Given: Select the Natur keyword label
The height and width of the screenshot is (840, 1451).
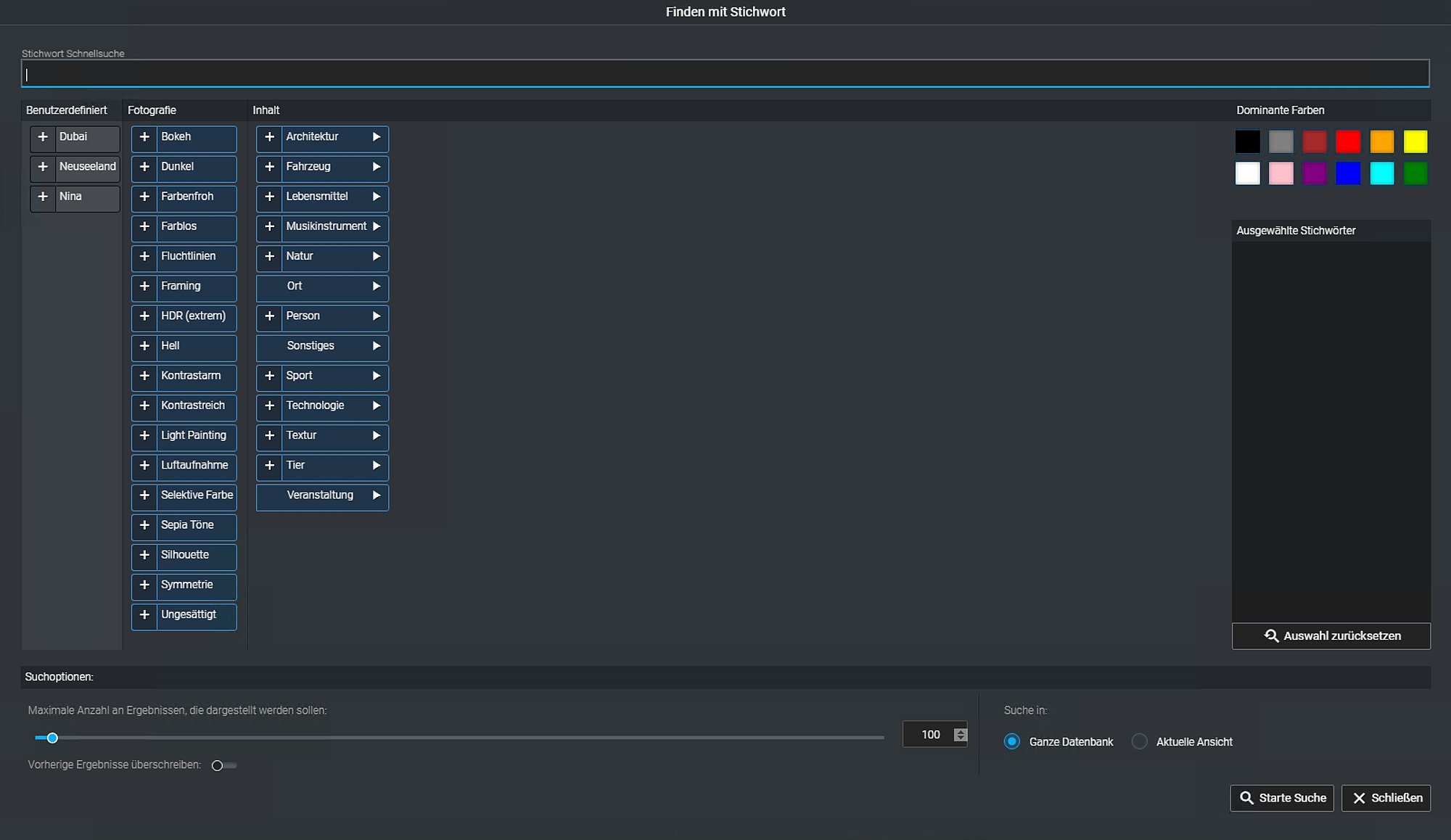Looking at the screenshot, I should tap(300, 256).
